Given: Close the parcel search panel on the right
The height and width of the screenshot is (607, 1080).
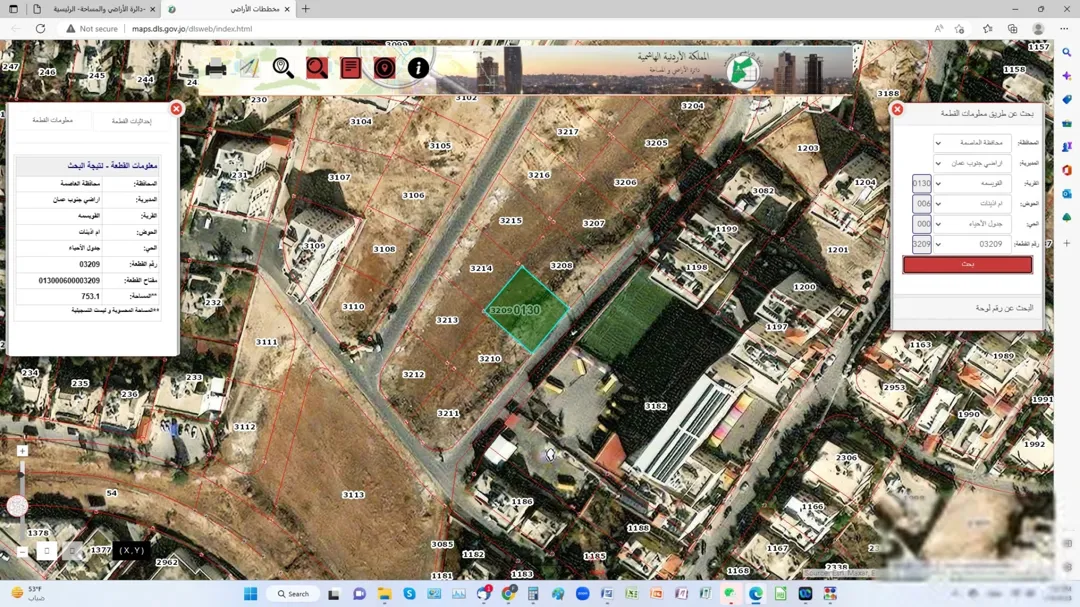Looking at the screenshot, I should point(897,110).
